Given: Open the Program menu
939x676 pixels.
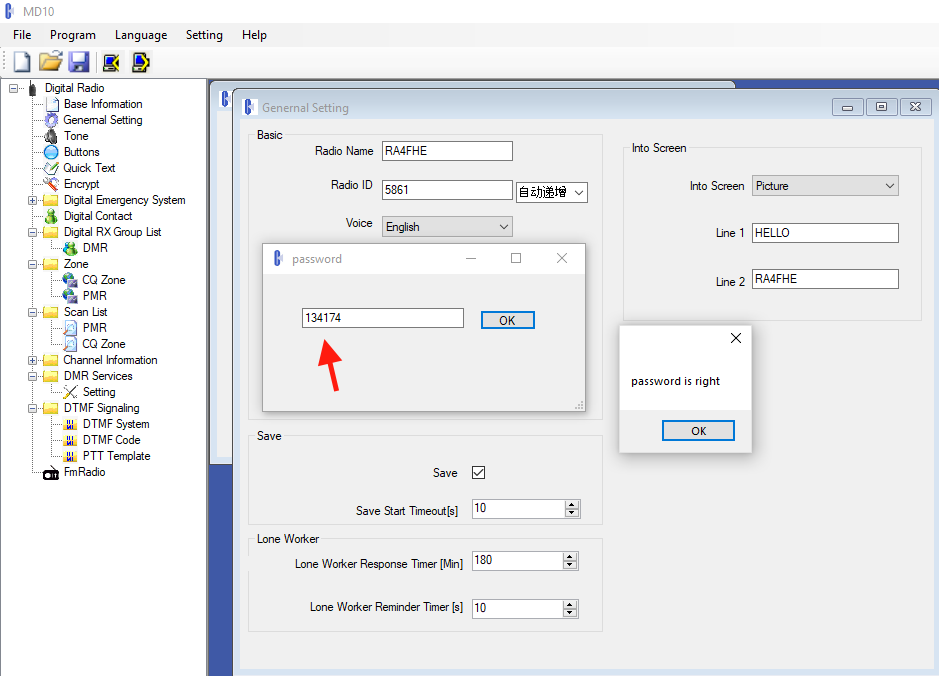Looking at the screenshot, I should pyautogui.click(x=73, y=35).
